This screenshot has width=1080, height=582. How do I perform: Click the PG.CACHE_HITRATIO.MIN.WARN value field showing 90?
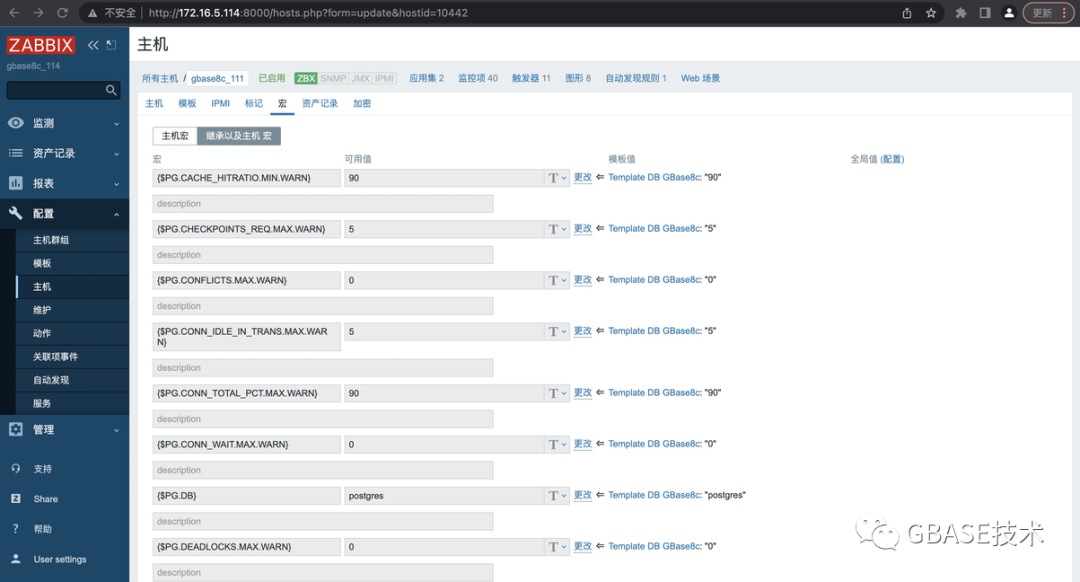pyautogui.click(x=444, y=178)
